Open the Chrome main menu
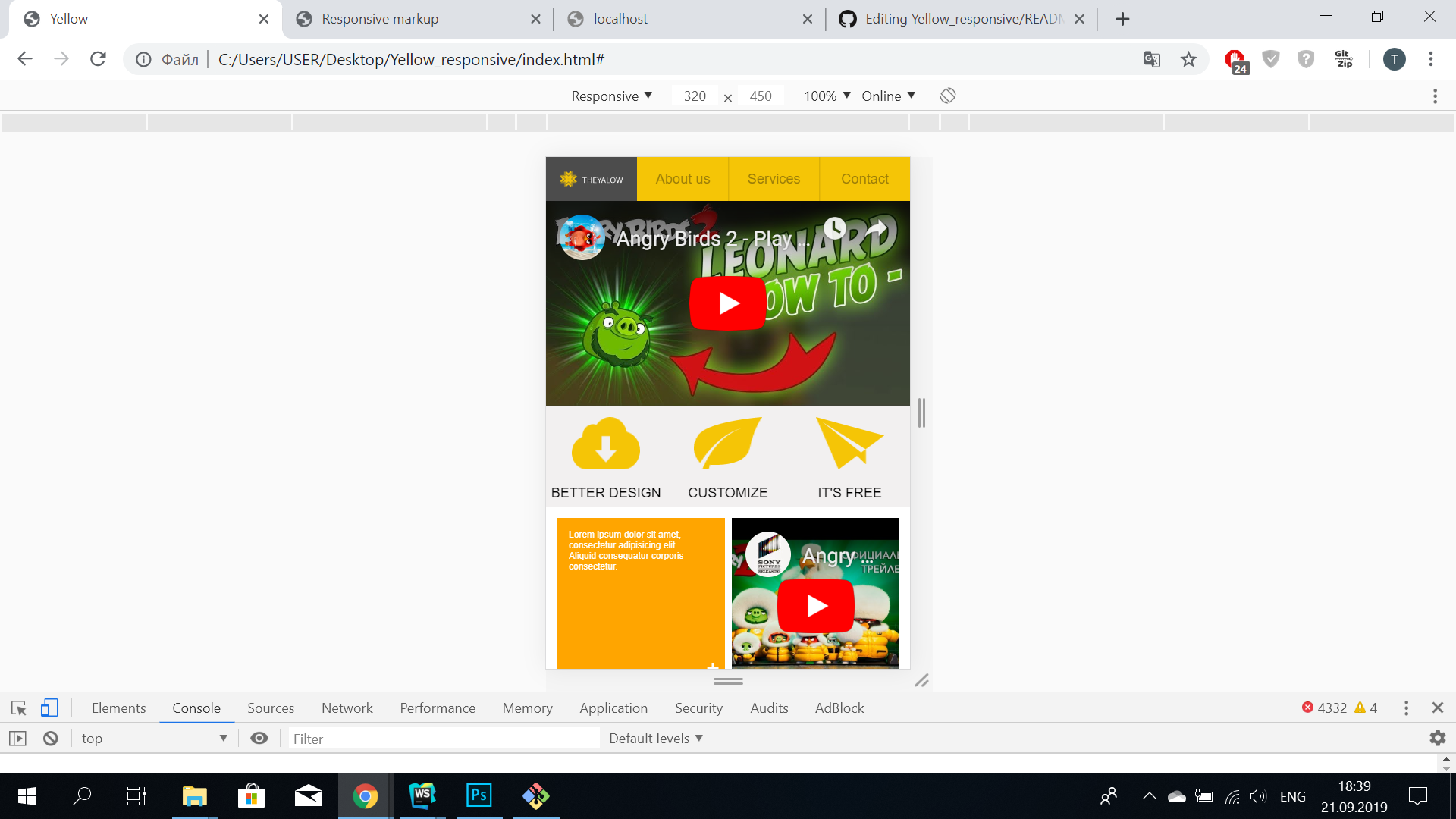This screenshot has height=819, width=1456. [1431, 59]
